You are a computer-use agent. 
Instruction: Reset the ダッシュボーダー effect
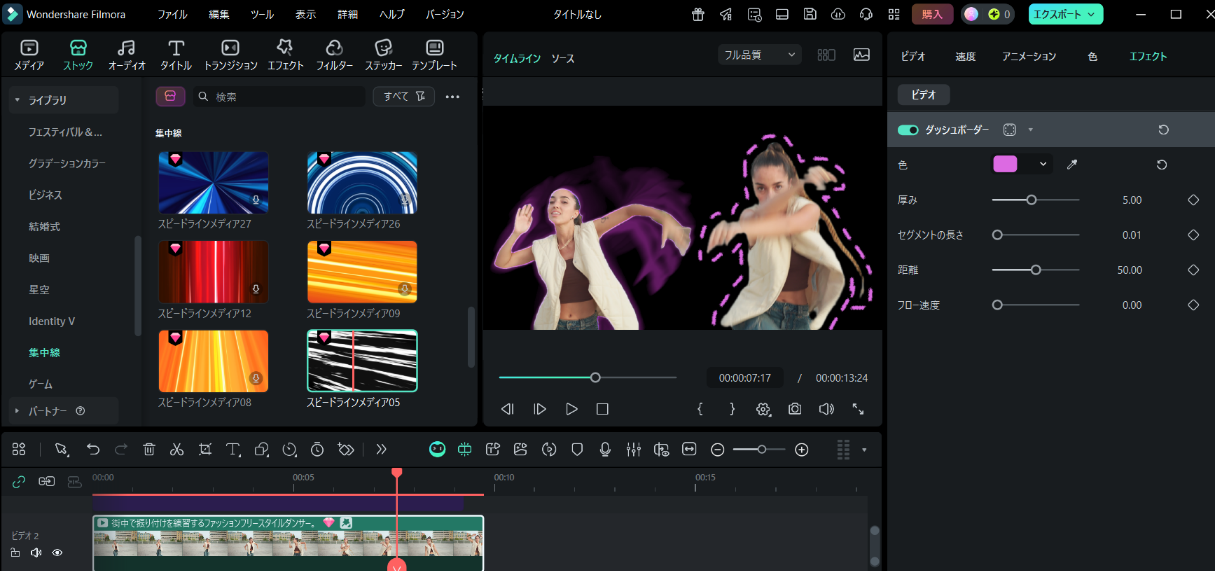click(x=1163, y=130)
